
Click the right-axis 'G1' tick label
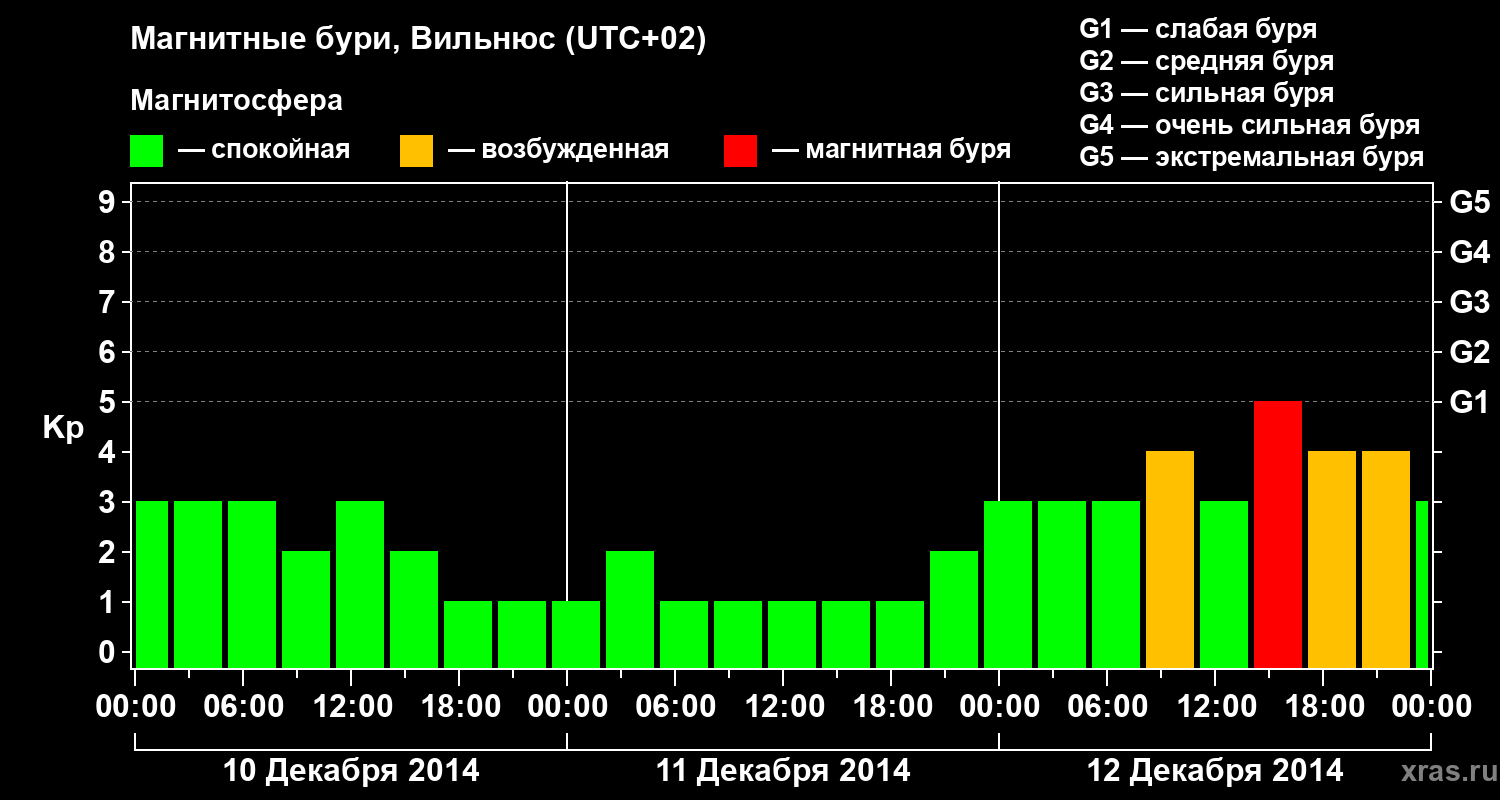pyautogui.click(x=1469, y=402)
